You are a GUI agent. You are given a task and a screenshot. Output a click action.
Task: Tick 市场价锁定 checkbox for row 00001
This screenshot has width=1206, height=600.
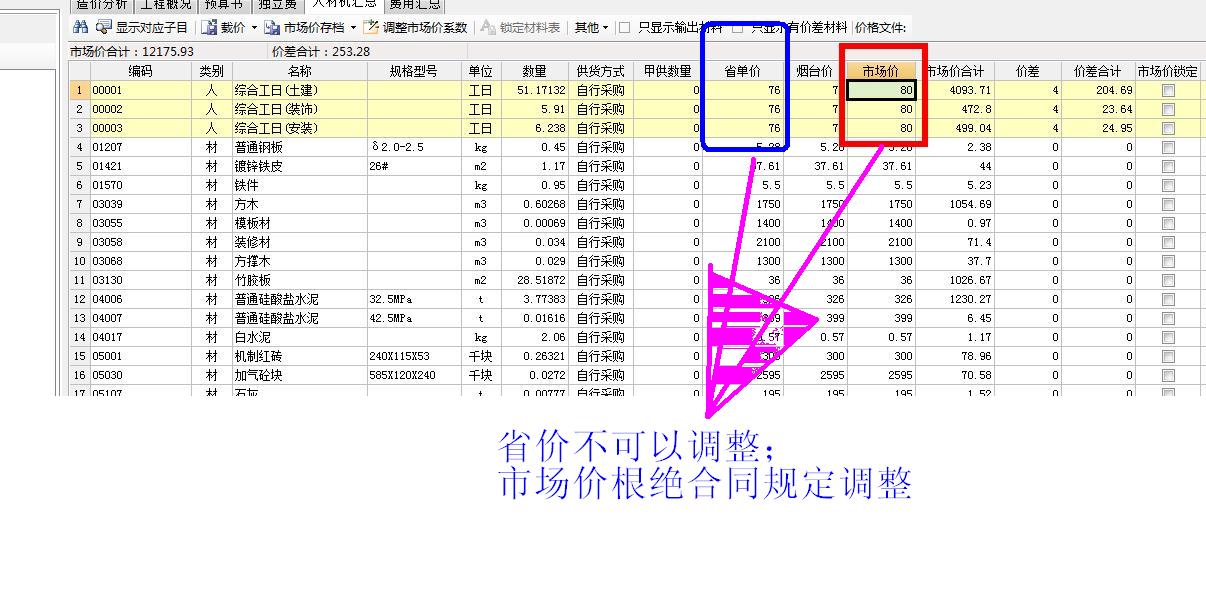tap(1168, 90)
